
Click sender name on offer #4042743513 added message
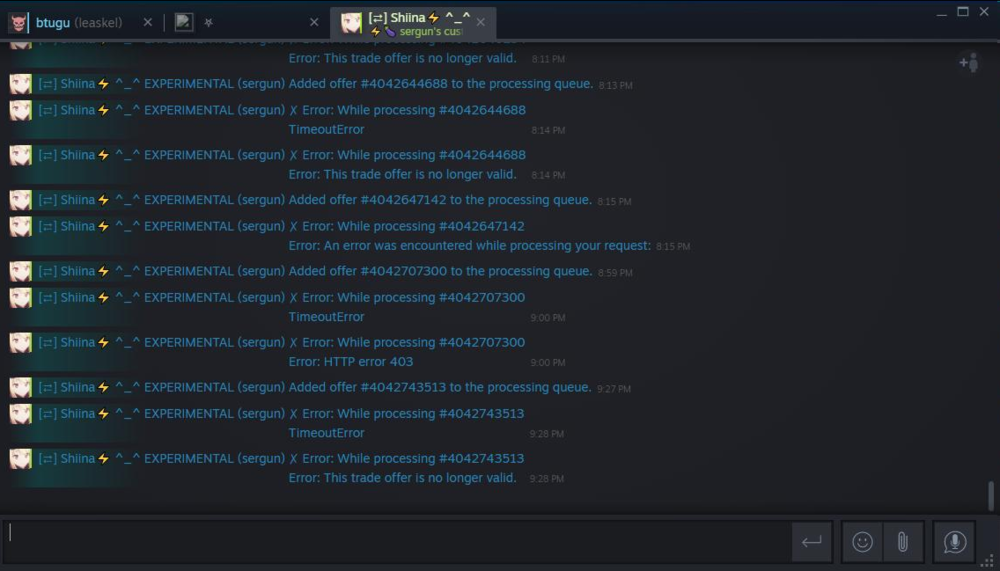pyautogui.click(x=161, y=388)
